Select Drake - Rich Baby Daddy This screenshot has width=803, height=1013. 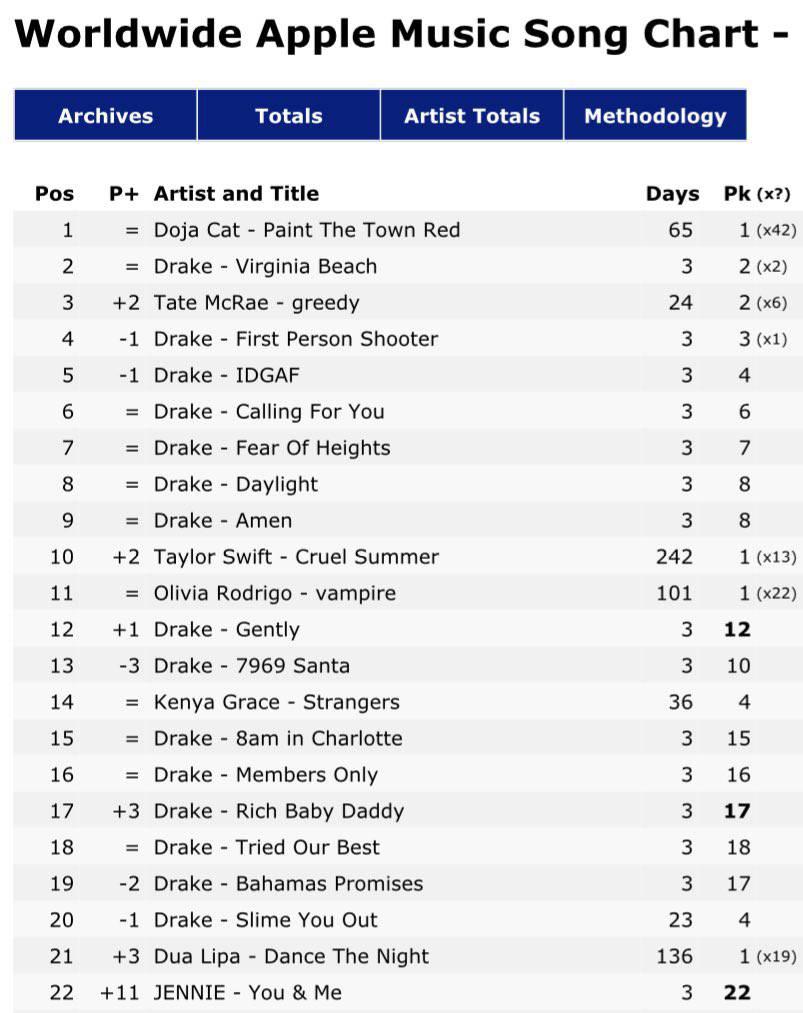tap(278, 811)
